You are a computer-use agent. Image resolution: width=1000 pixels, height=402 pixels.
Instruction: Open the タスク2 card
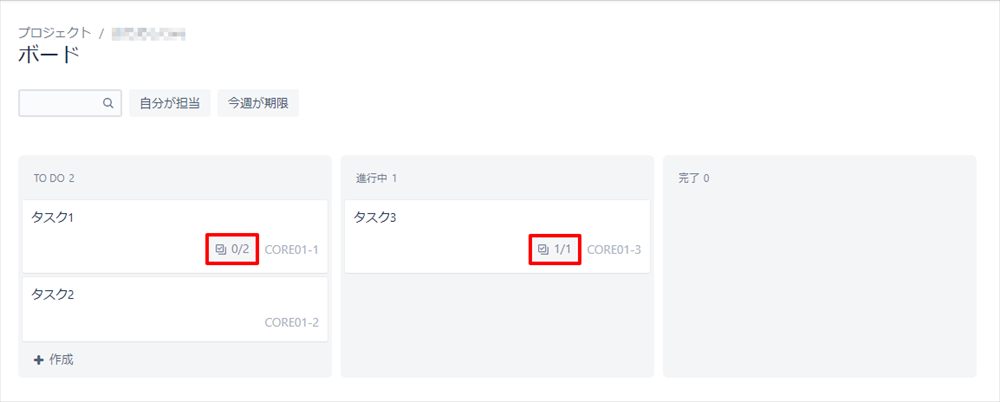(175, 309)
